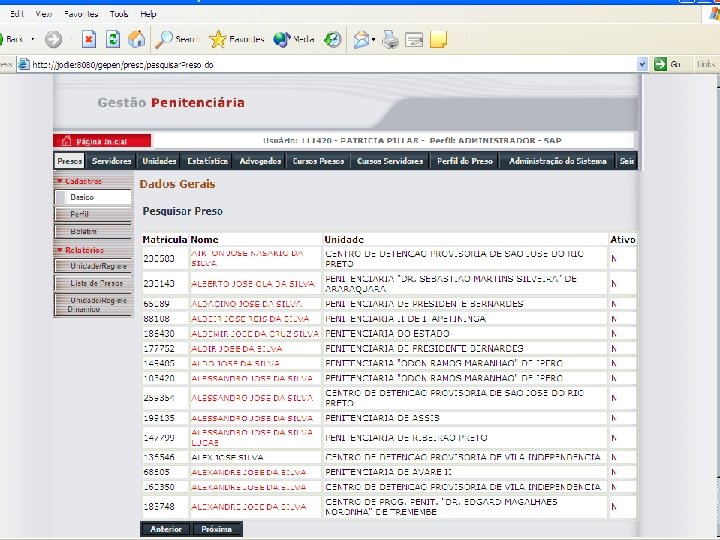Image resolution: width=720 pixels, height=540 pixels.
Task: Click the Mail envelope toolbar icon
Action: [x=361, y=39]
